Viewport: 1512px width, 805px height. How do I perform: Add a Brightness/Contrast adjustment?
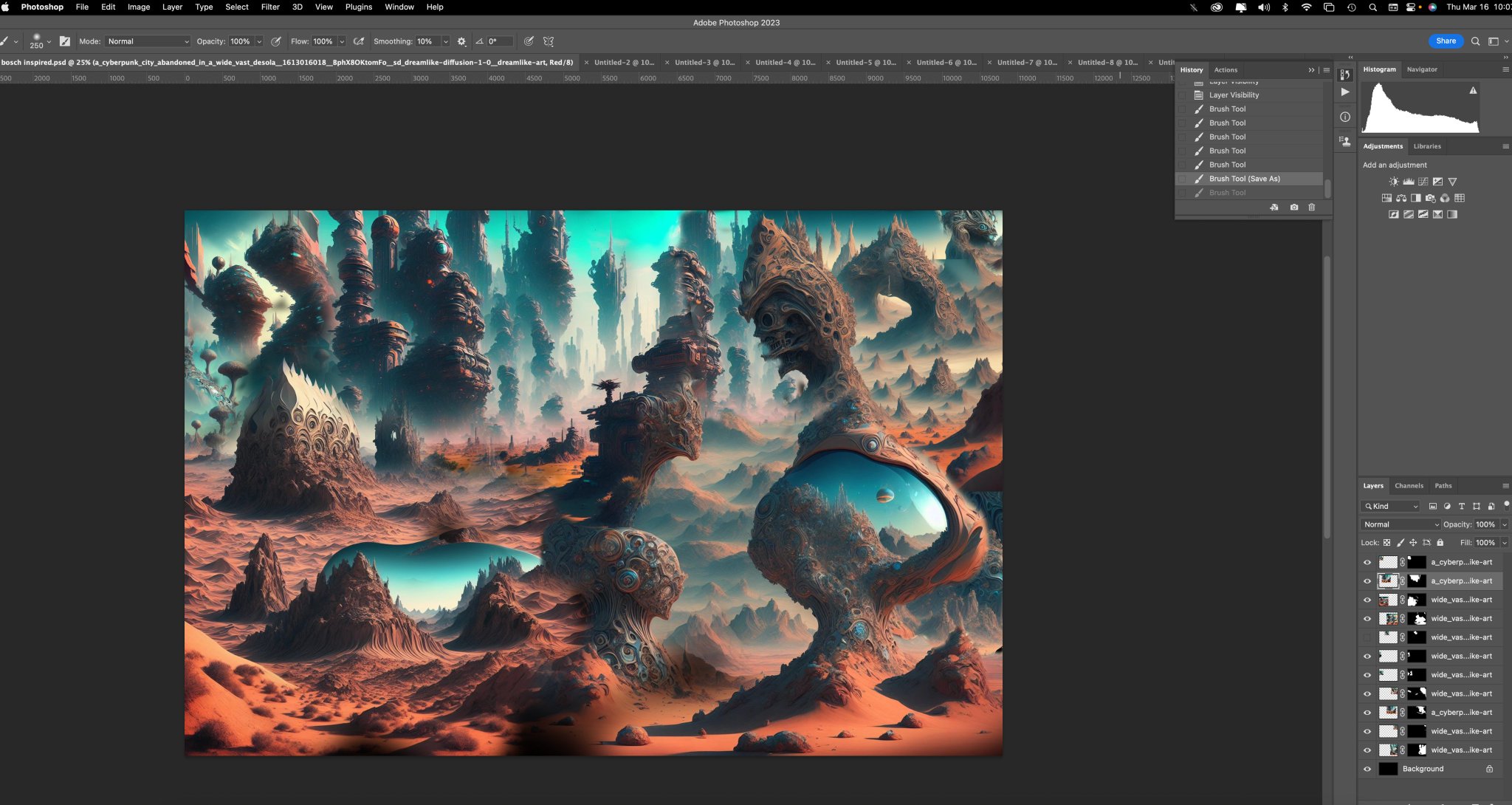click(x=1393, y=182)
